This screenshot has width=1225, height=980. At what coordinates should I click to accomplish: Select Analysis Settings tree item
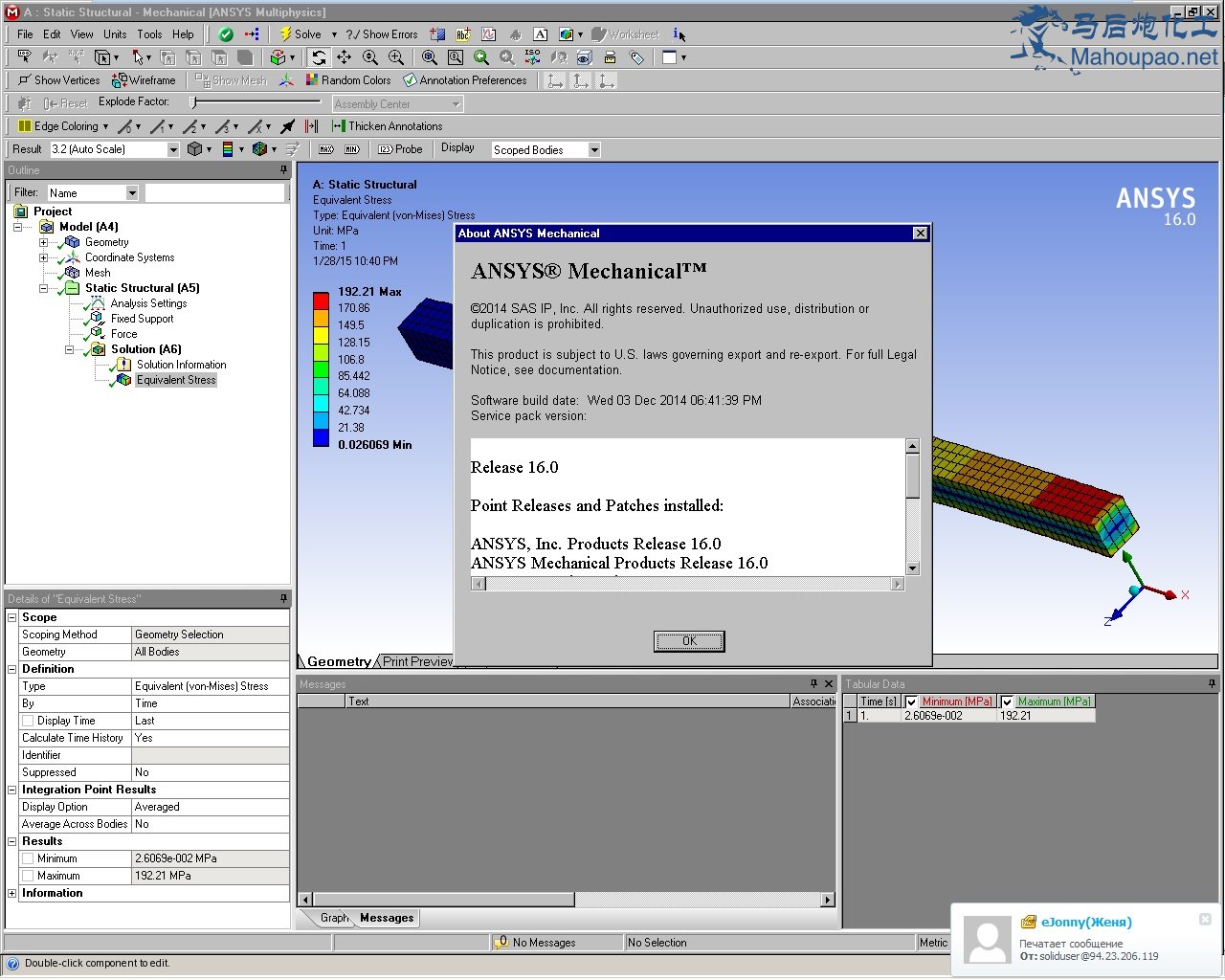click(148, 303)
